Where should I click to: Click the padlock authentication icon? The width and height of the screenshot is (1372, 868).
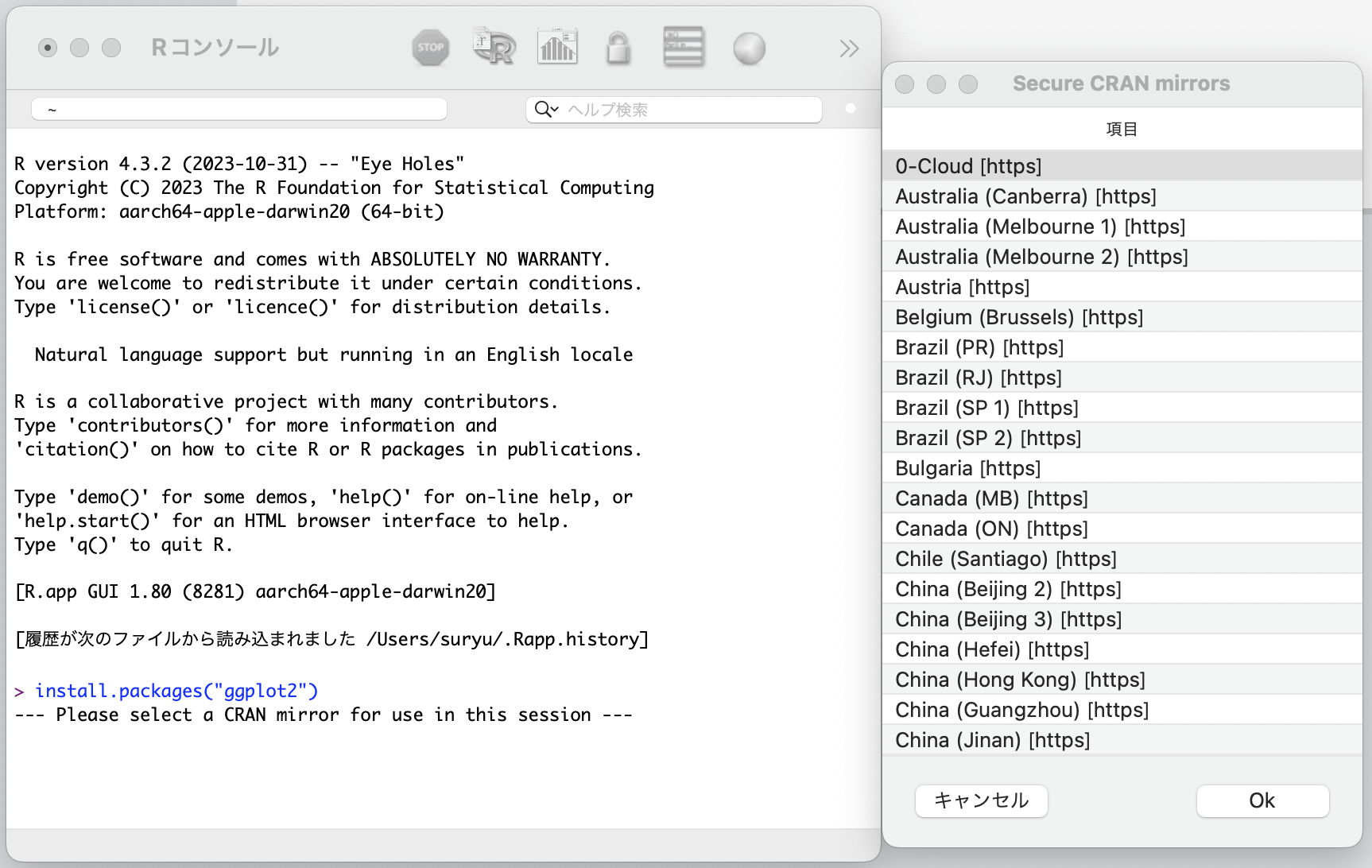point(618,48)
